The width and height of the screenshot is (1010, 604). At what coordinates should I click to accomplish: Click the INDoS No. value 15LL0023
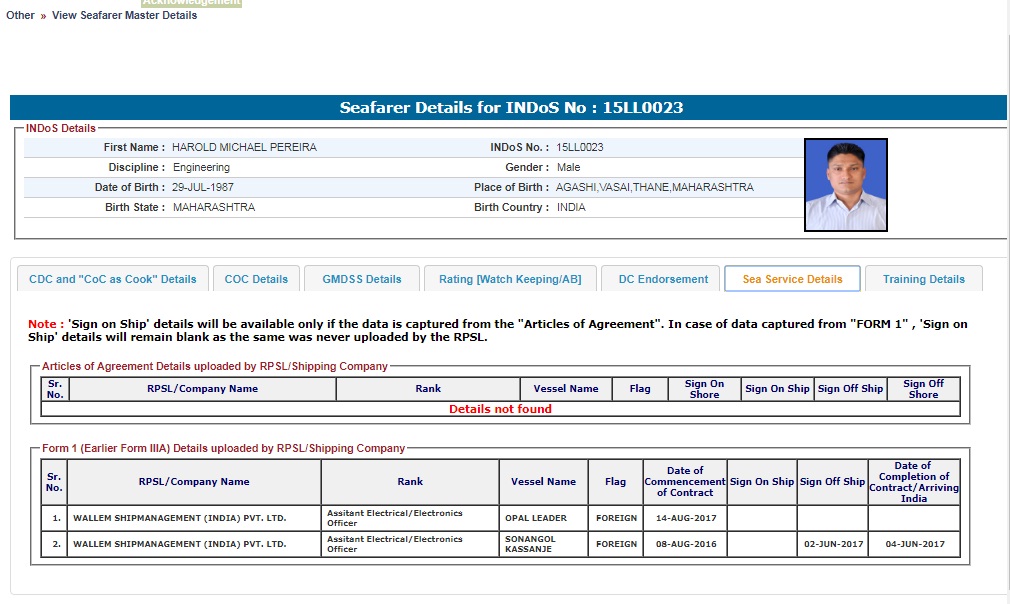(x=580, y=147)
